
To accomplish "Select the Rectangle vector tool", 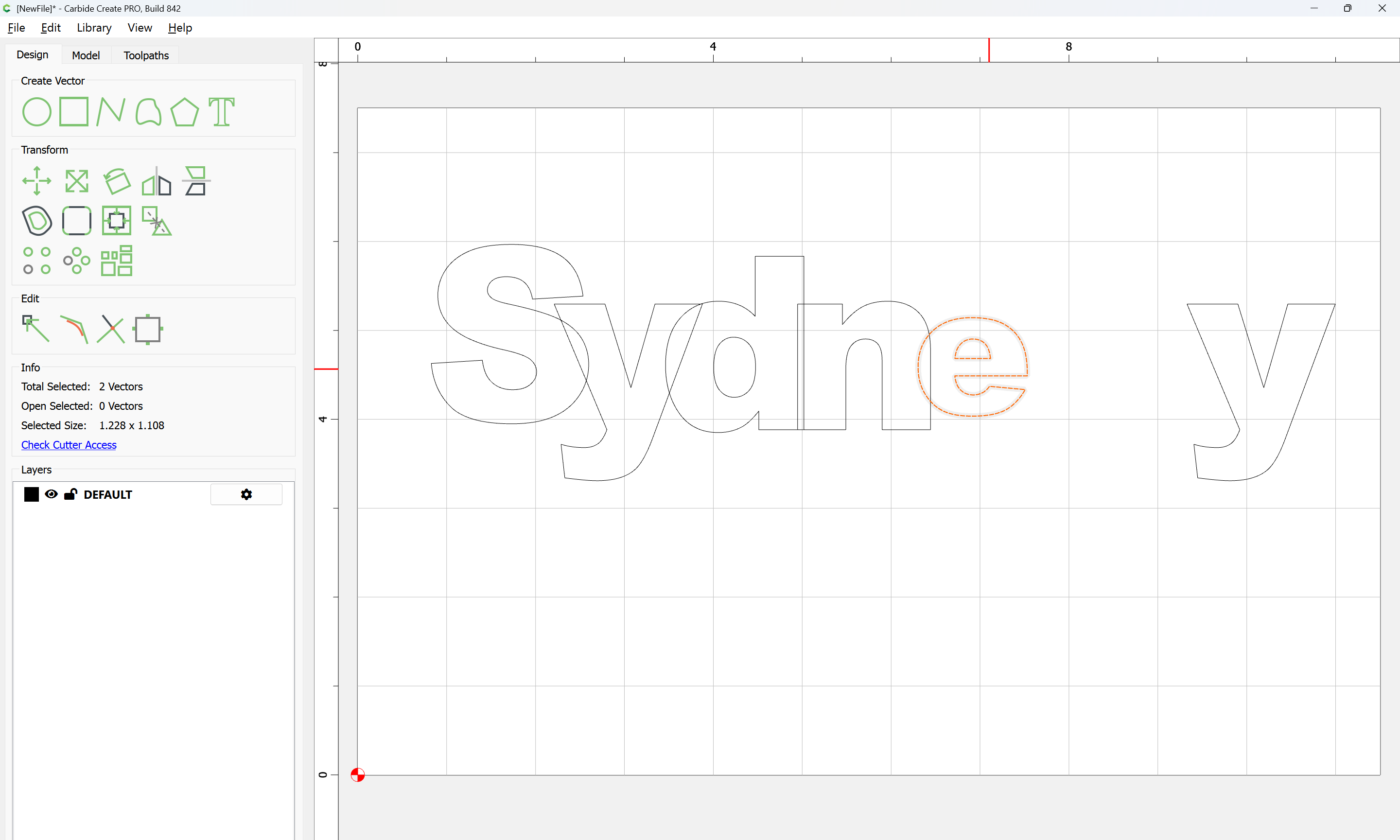I will 74,111.
